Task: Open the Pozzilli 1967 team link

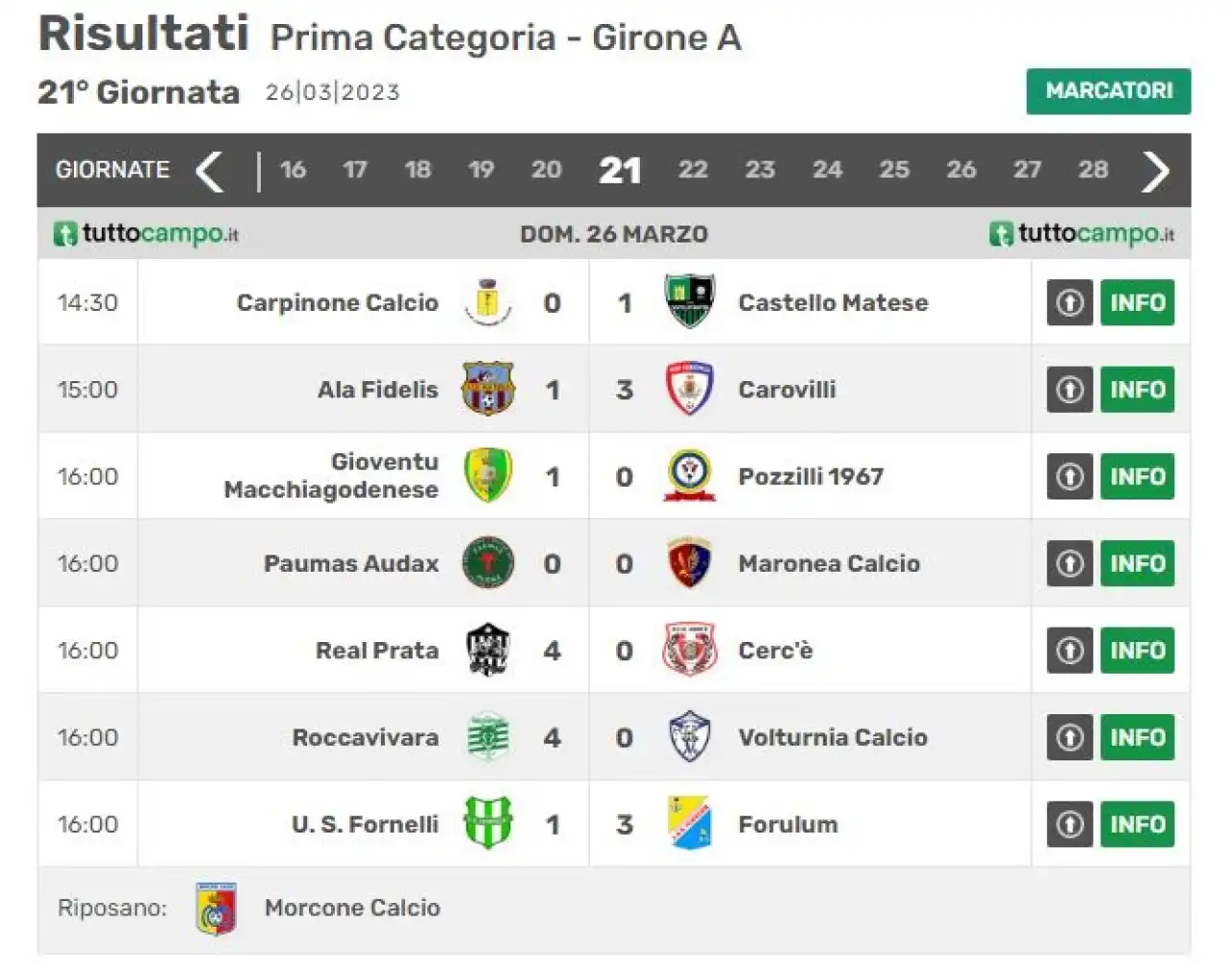Action: coord(810,476)
